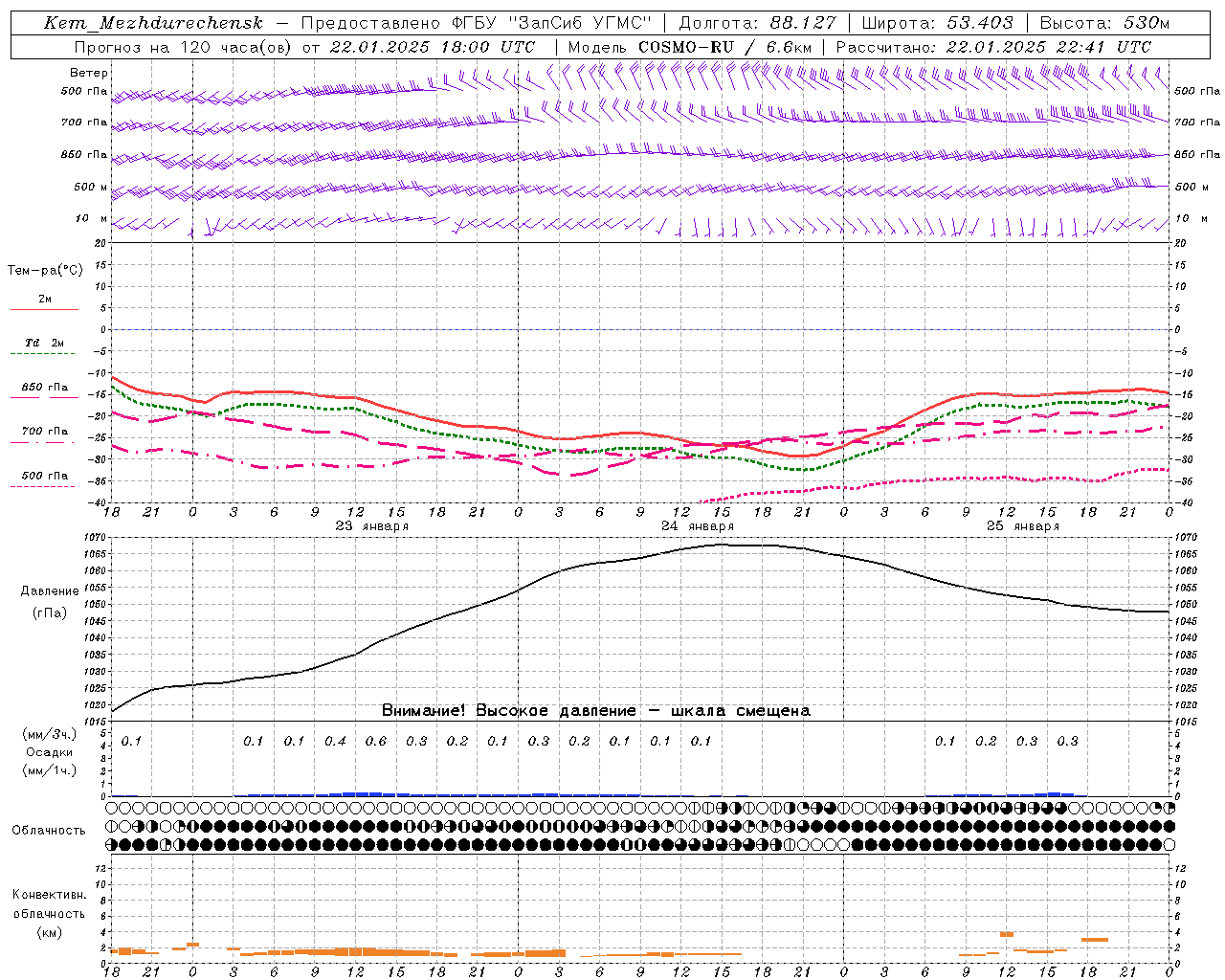Click the Ветер panel label
The height and width of the screenshot is (980, 1225).
(89, 73)
